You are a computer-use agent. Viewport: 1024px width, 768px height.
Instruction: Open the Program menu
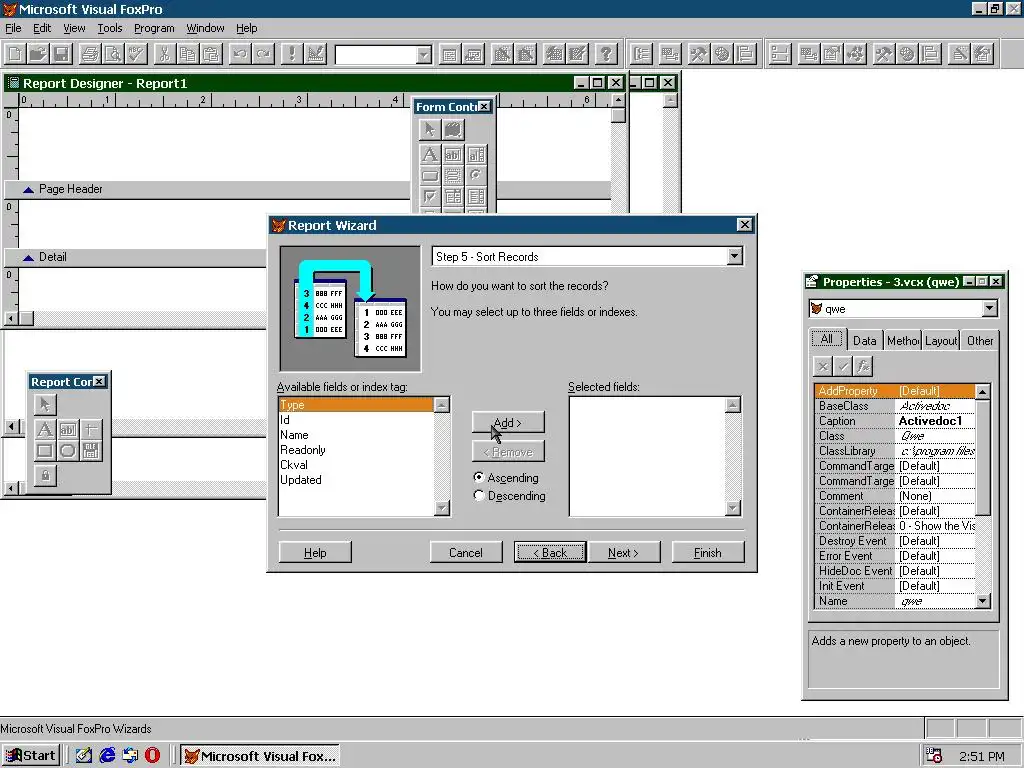[154, 28]
